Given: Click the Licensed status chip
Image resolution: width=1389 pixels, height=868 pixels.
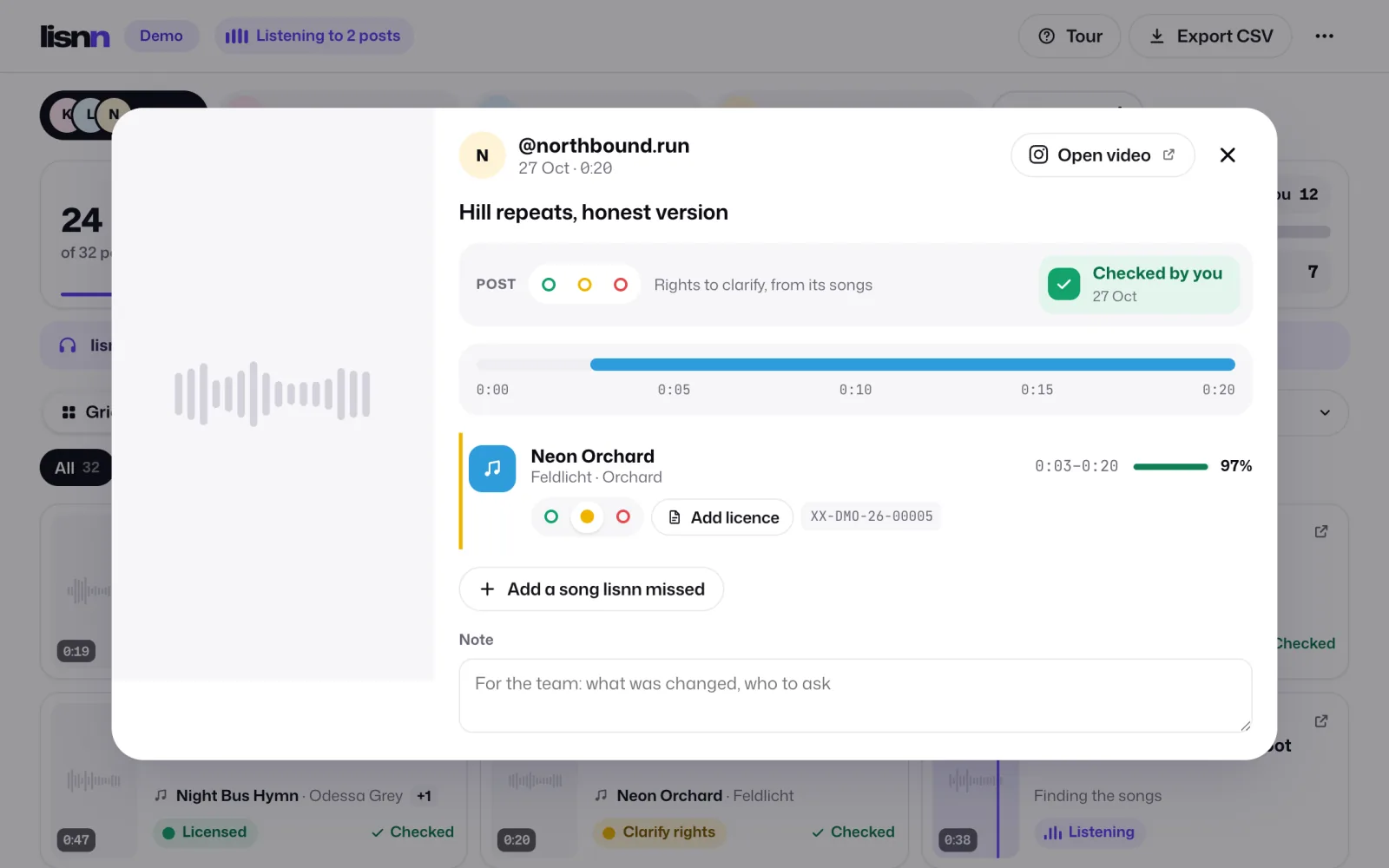Looking at the screenshot, I should pos(205,832).
